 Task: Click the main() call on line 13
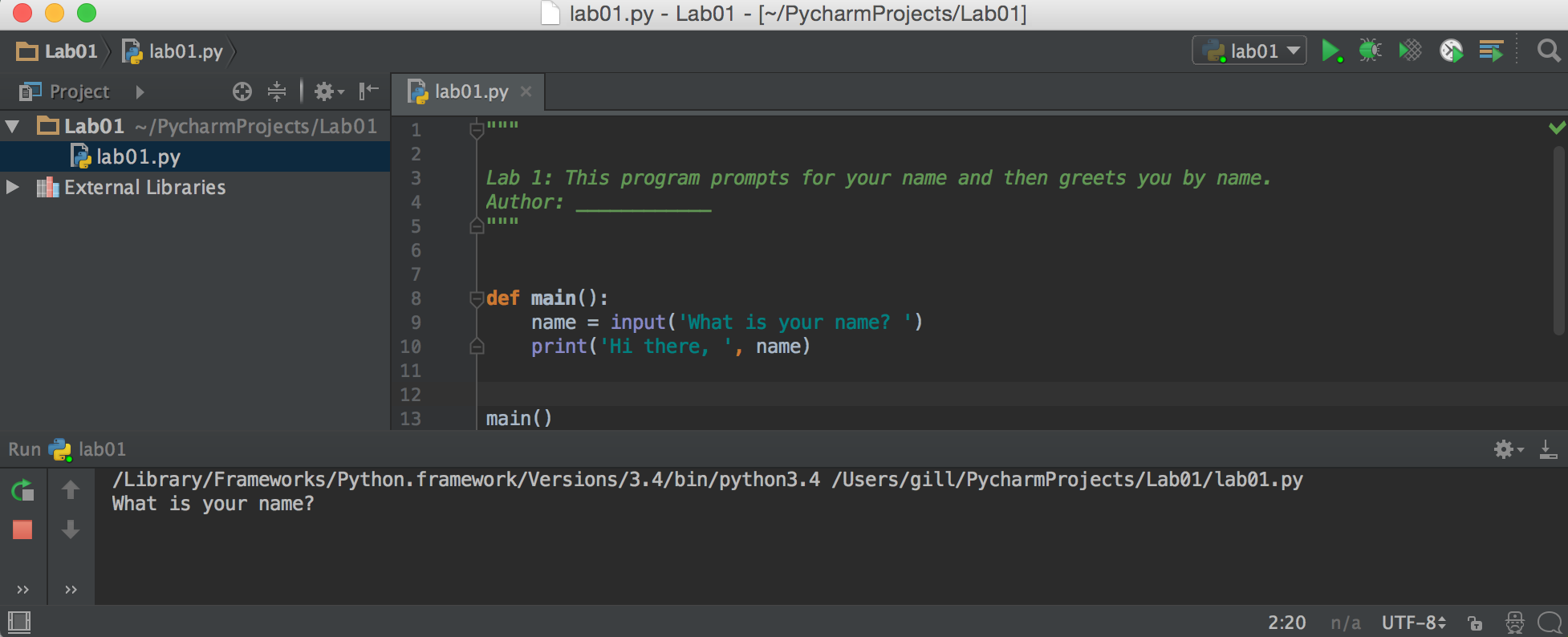click(x=518, y=418)
